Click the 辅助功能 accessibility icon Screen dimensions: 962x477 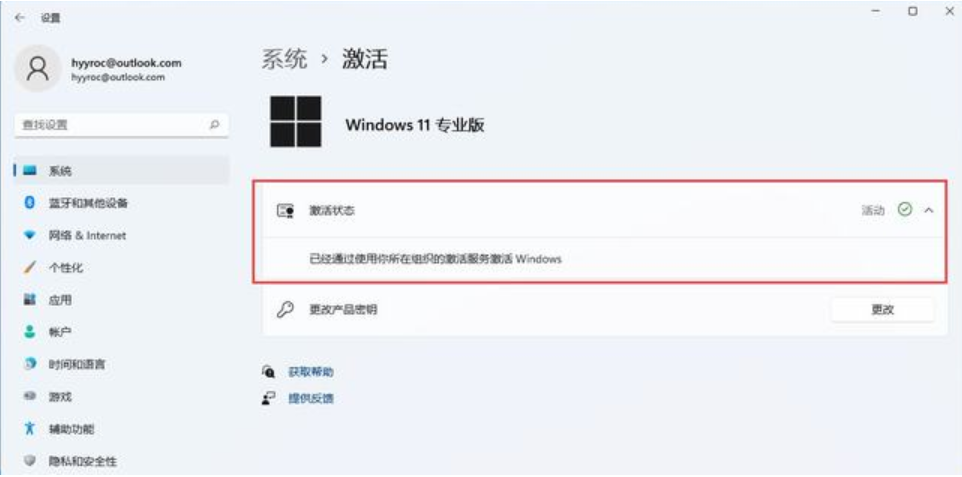point(29,429)
